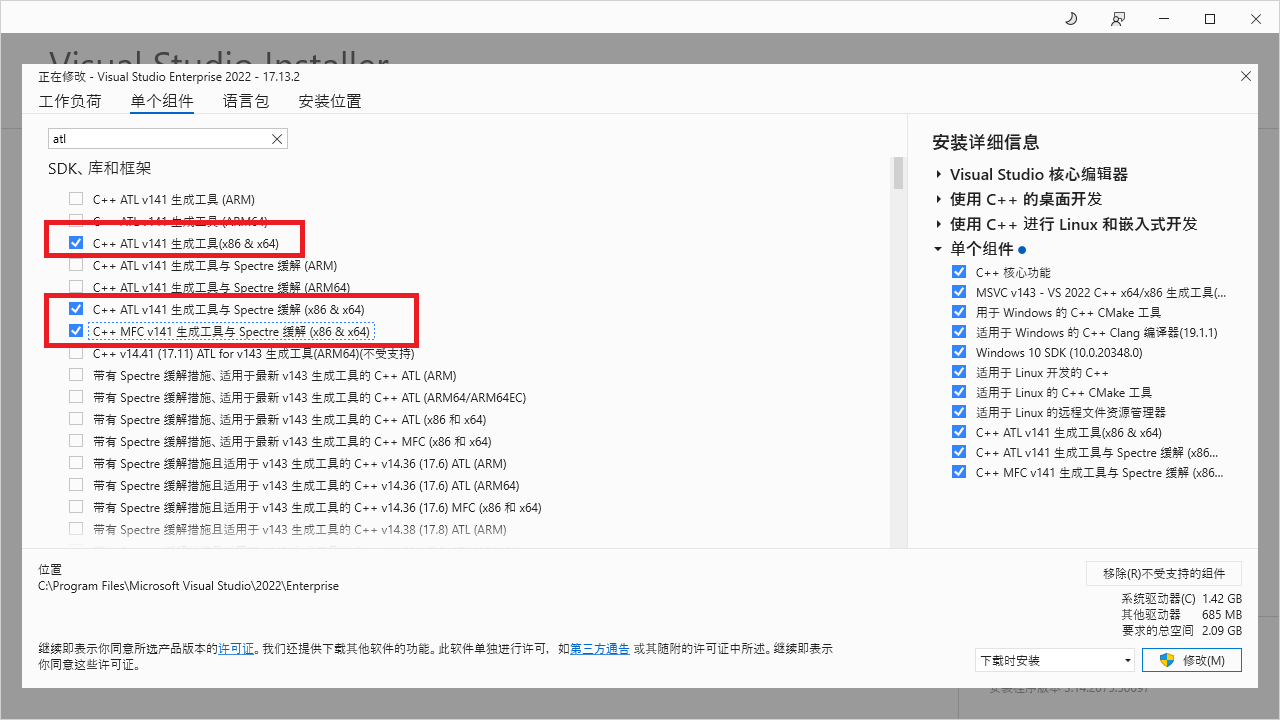The height and width of the screenshot is (720, 1280).
Task: Uncheck Windows 10 SDK (10.0.20348.0) in details panel
Action: 959,352
